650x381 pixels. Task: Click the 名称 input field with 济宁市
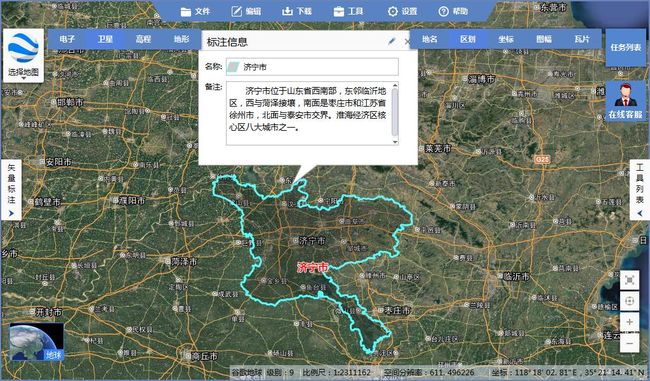click(x=312, y=67)
